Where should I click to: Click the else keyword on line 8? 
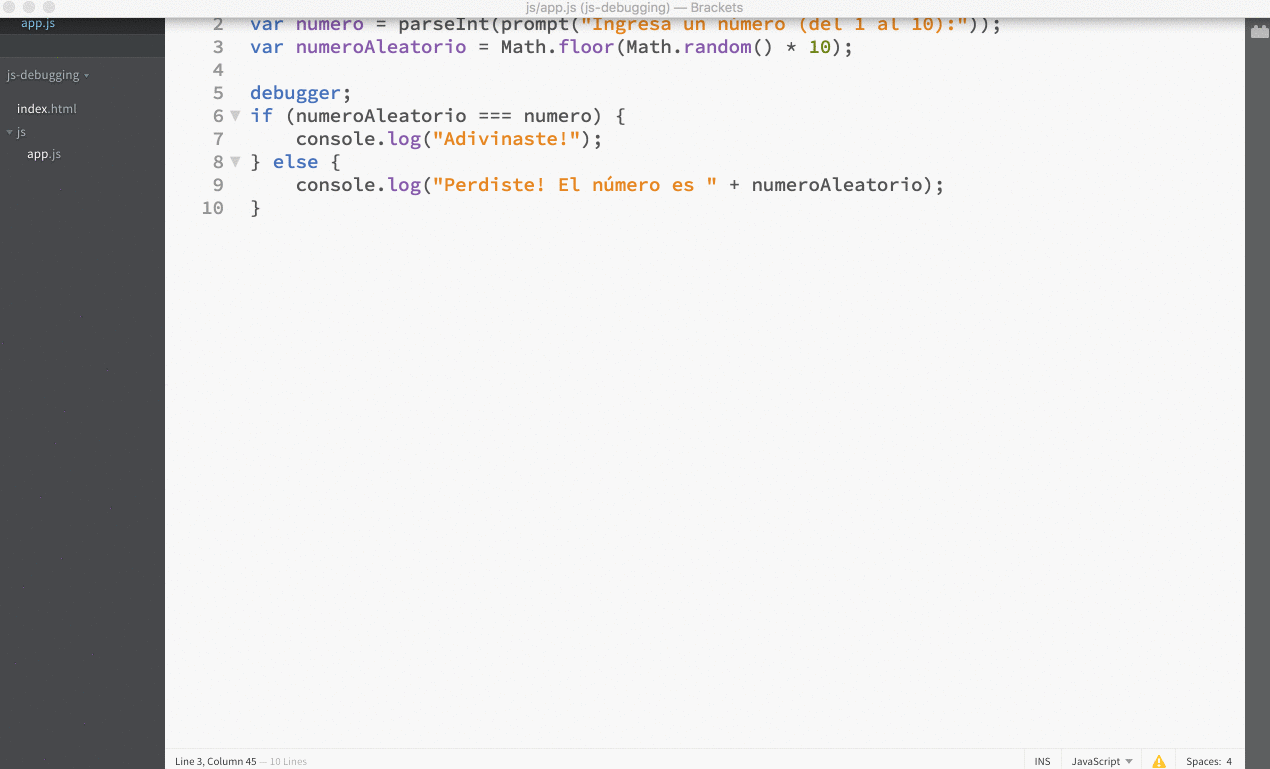(x=295, y=162)
